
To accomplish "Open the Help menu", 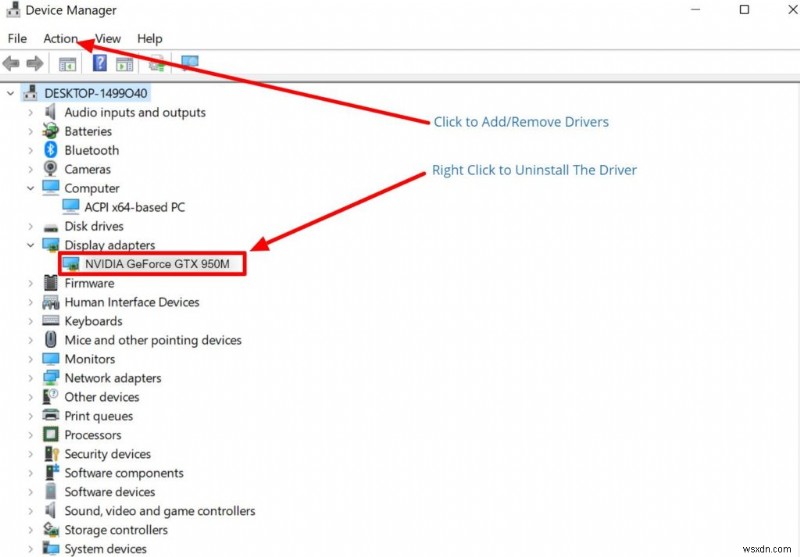I will 149,39.
